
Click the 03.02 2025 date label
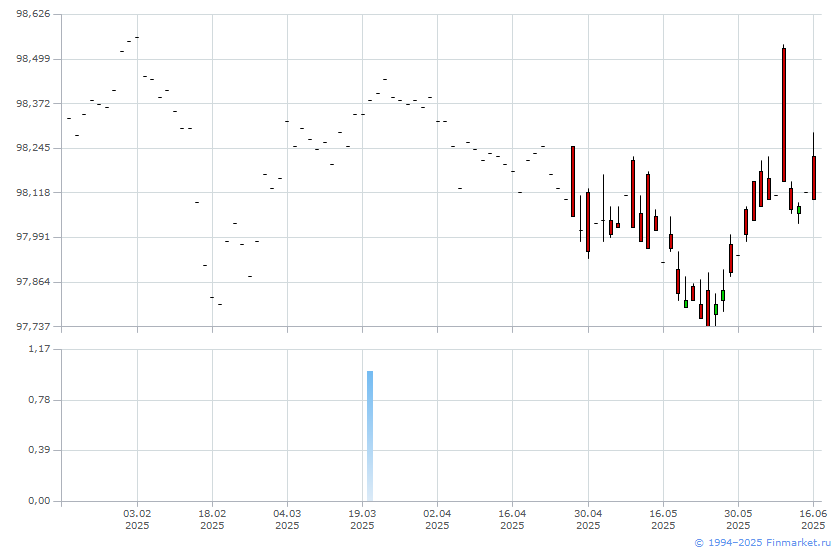137,519
